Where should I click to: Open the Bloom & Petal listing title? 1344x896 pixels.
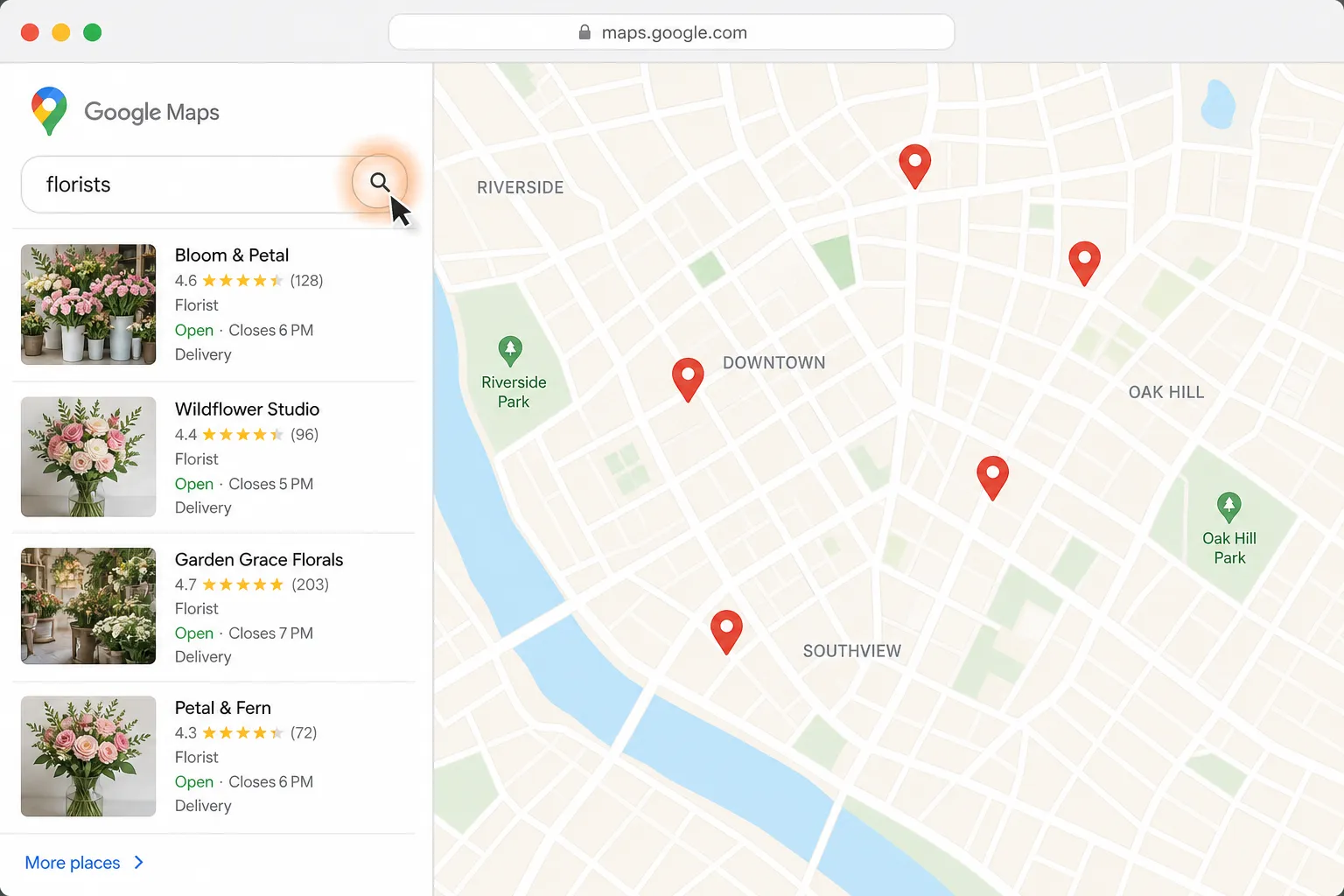coord(232,255)
